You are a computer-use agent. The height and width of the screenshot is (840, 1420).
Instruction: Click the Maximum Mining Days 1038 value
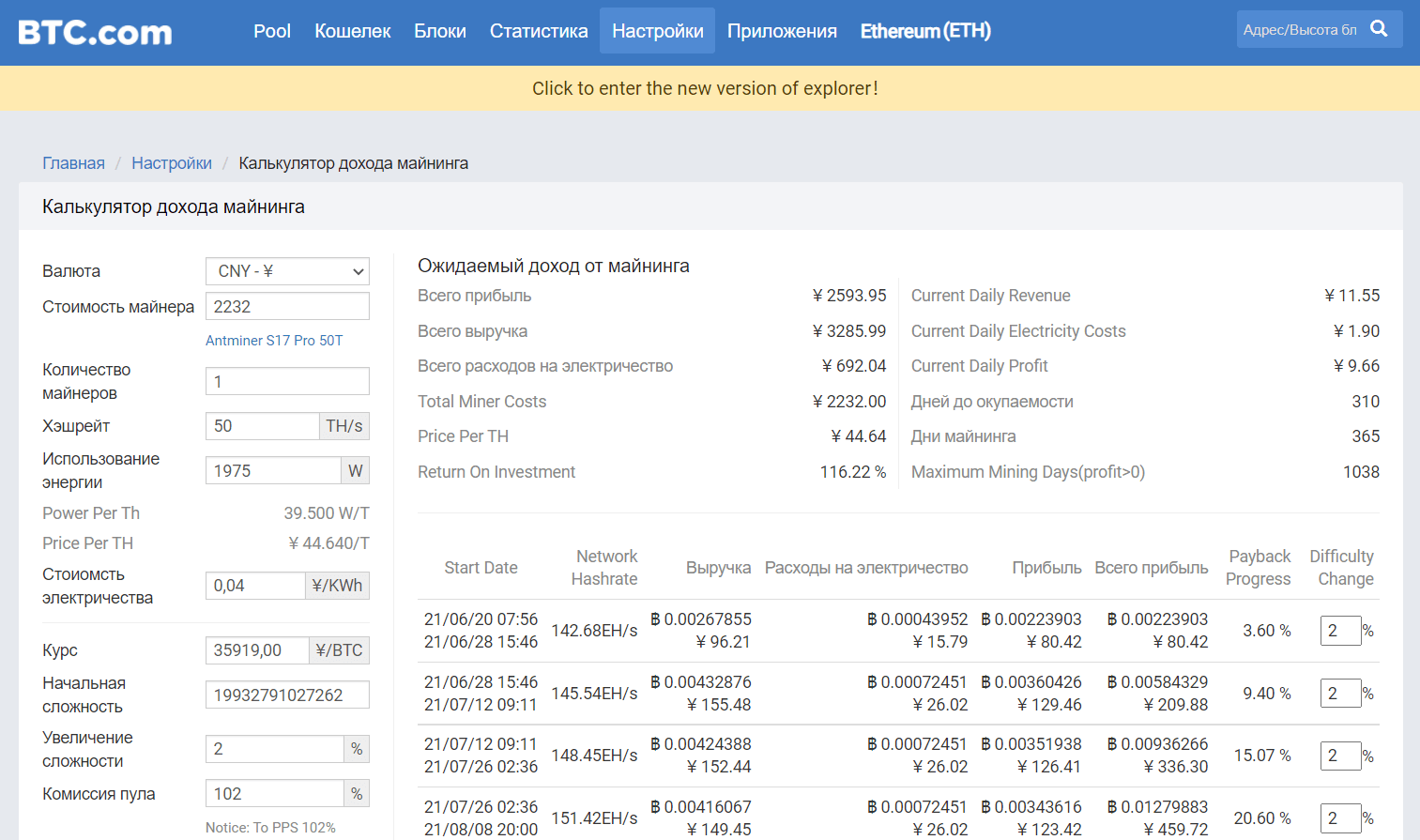(x=1361, y=472)
